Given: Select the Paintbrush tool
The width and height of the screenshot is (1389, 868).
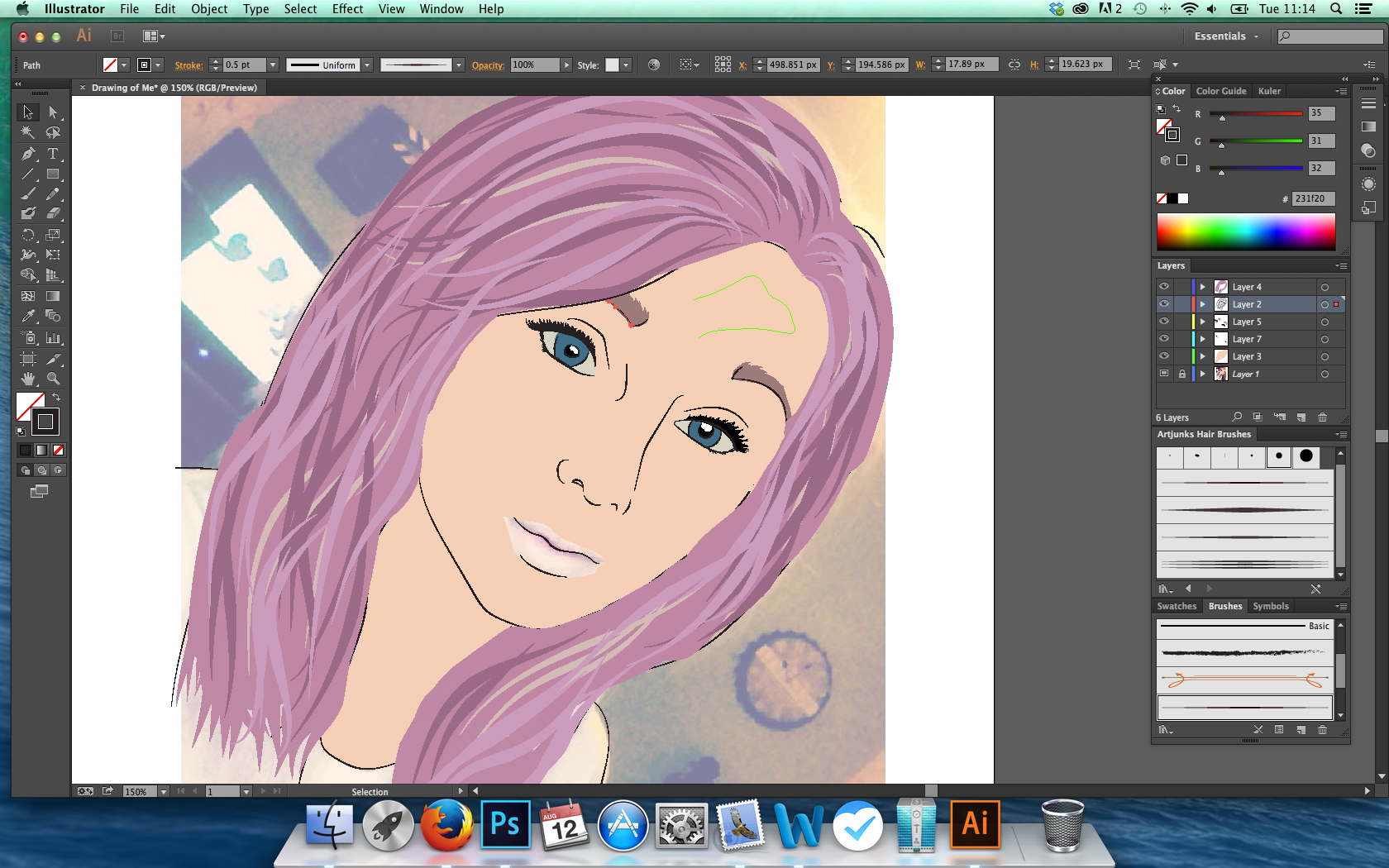Looking at the screenshot, I should (x=28, y=193).
